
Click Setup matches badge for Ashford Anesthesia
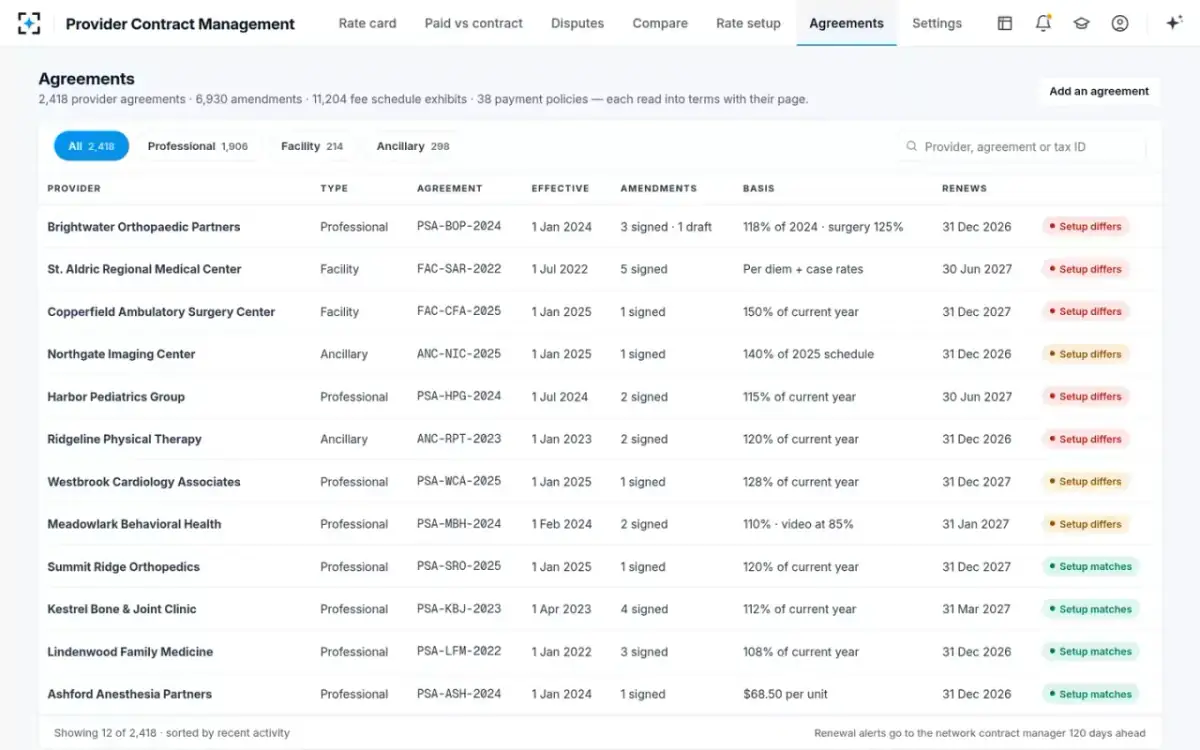coord(1090,694)
